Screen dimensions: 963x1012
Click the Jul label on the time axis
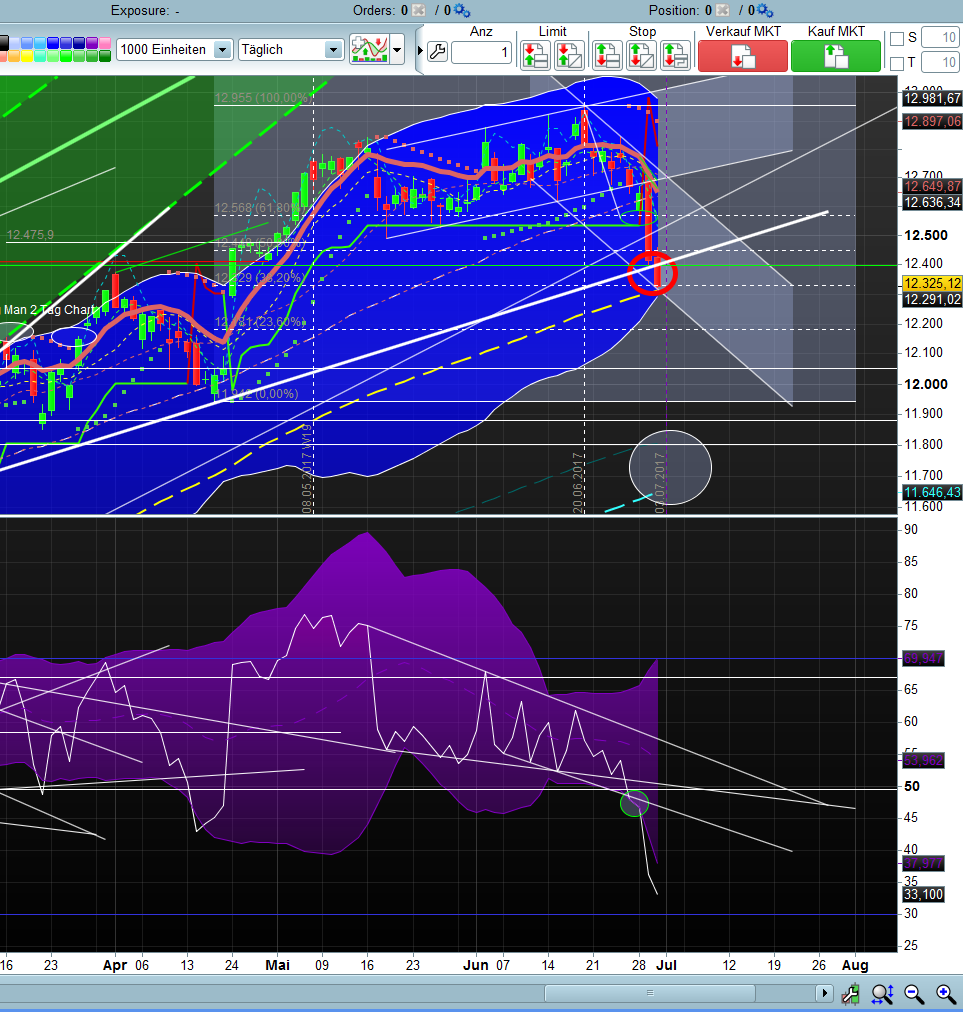click(666, 965)
